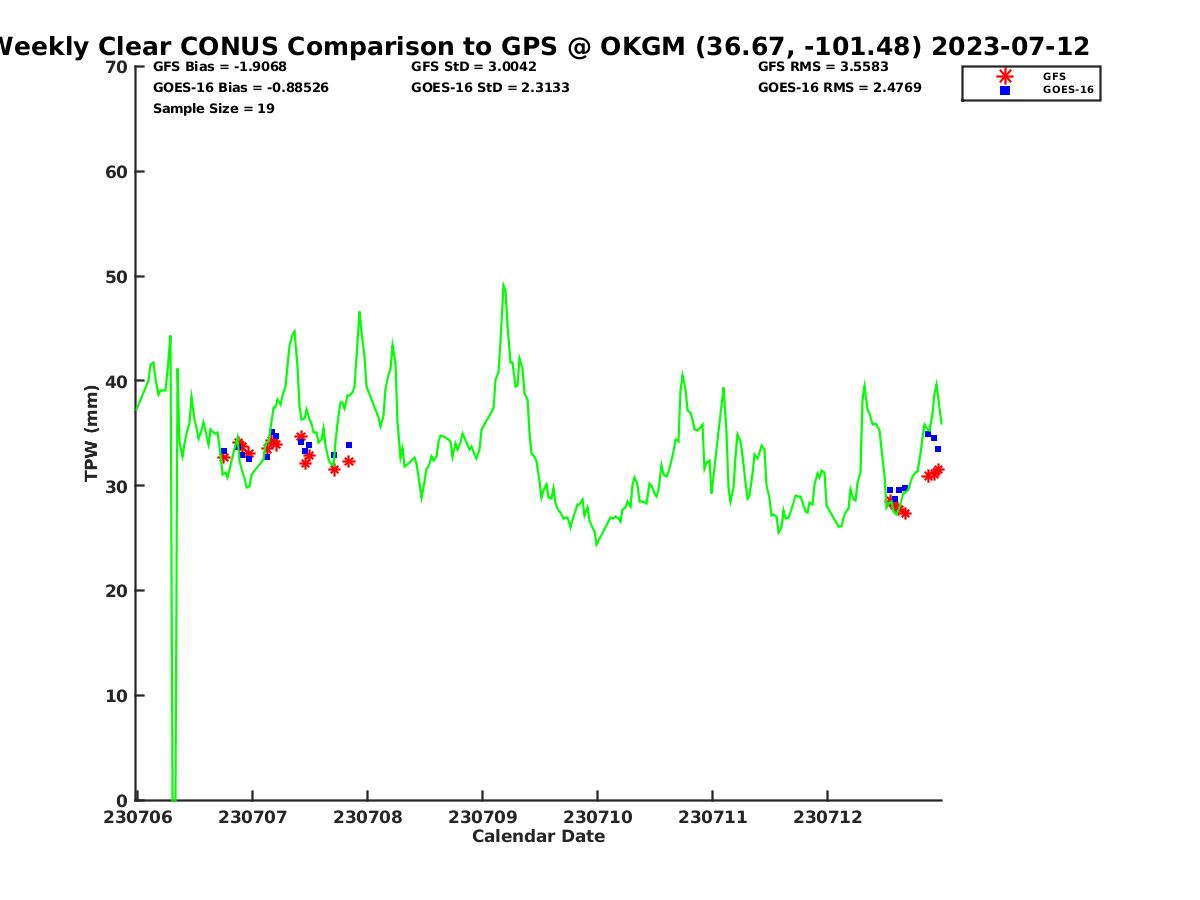This screenshot has height=900, width=1200.
Task: Click the green peak near 49 mm on 230709
Action: 503,285
